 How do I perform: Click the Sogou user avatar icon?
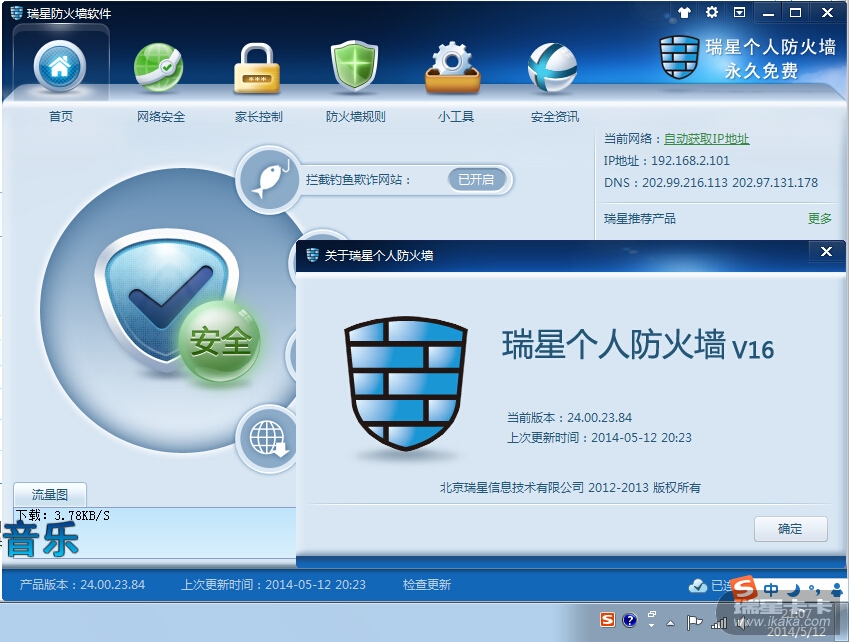[837, 590]
